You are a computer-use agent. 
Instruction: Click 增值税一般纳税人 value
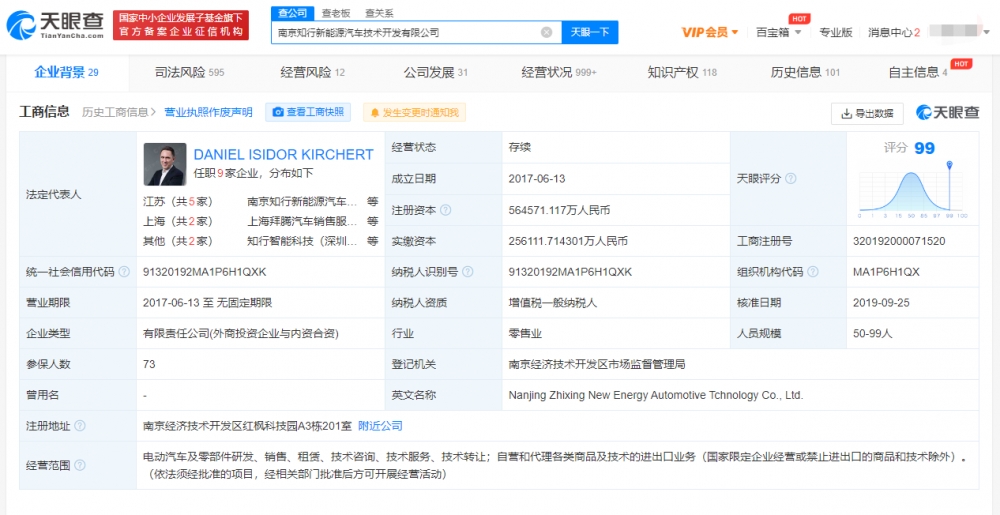[x=553, y=303]
